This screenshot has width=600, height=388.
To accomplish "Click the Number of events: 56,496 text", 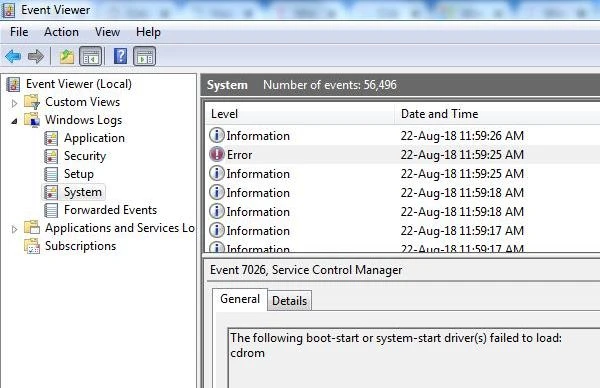I will point(330,85).
